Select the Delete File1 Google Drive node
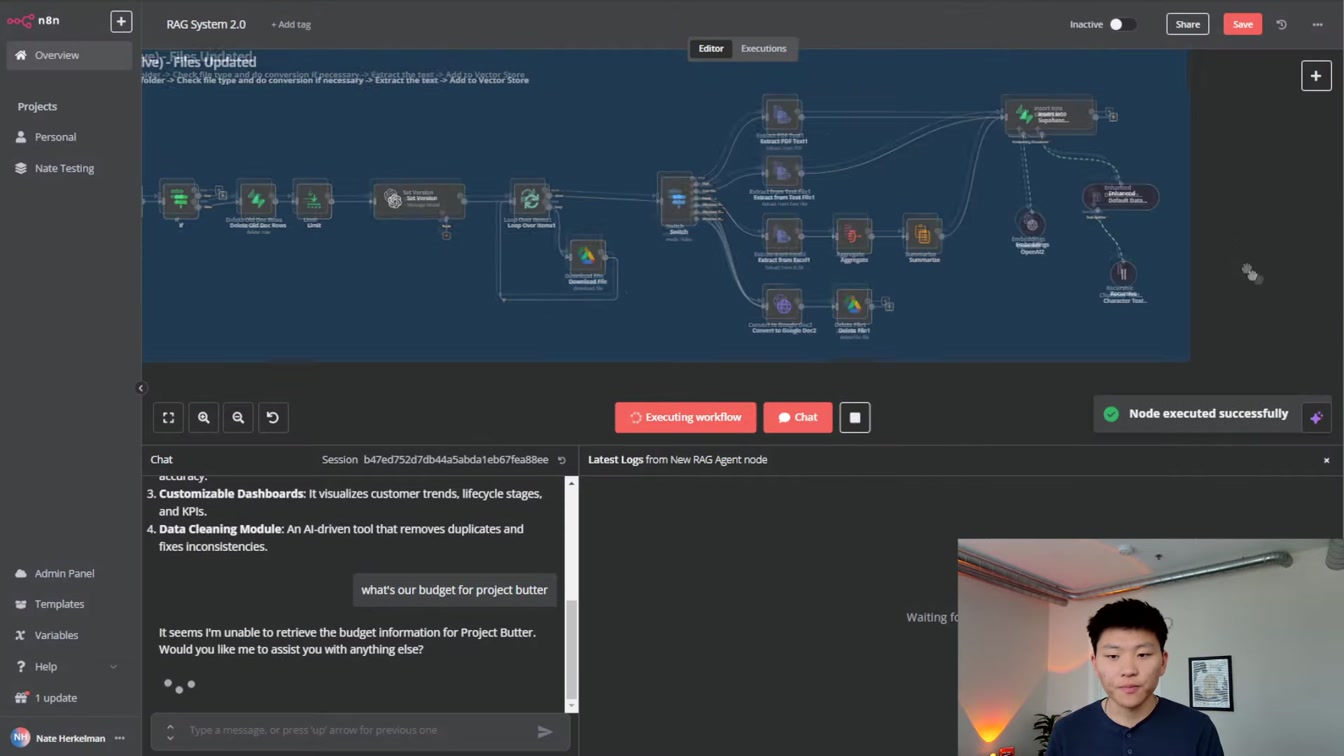This screenshot has width=1344, height=756. tap(853, 305)
